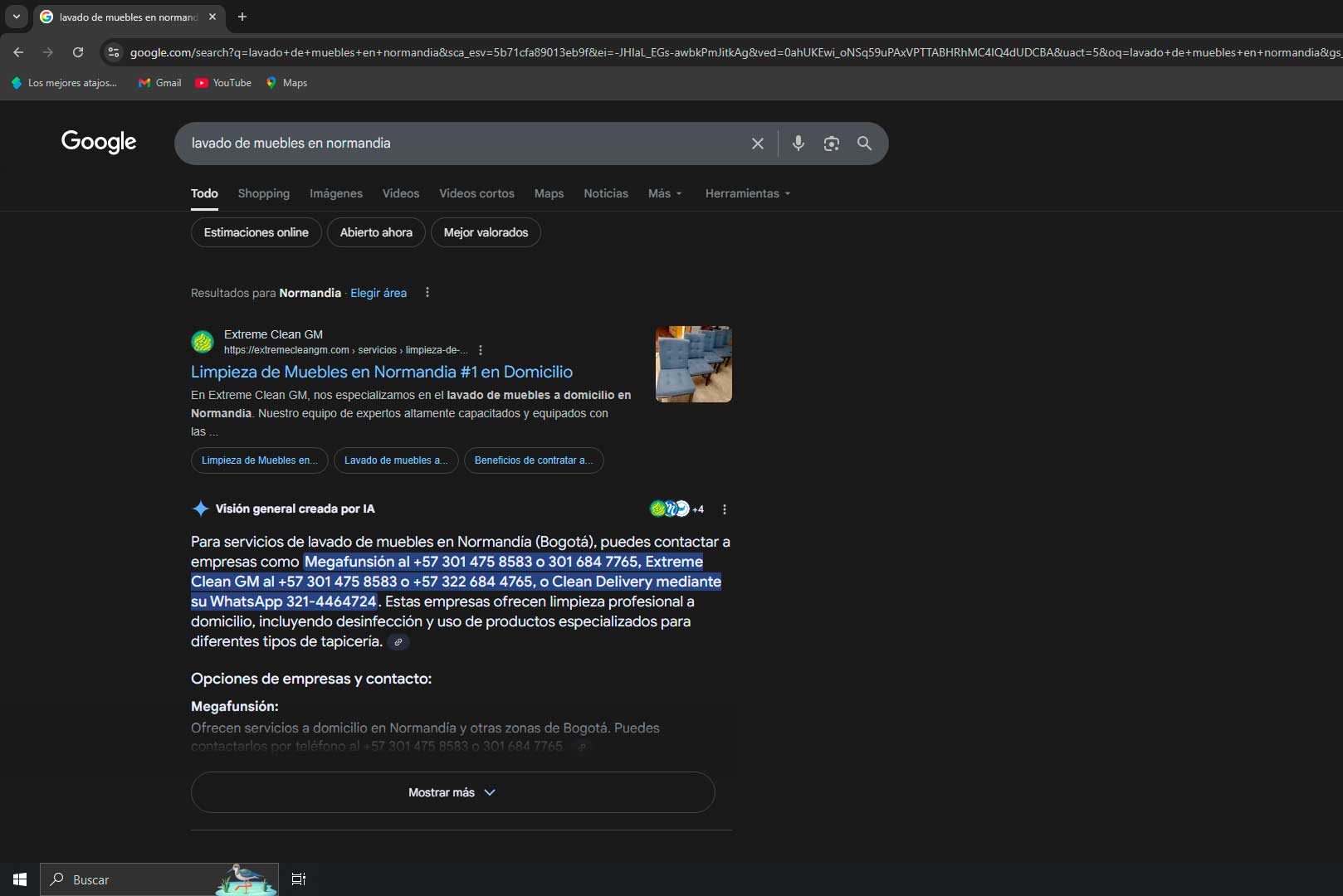
Task: Close the lavado de muebles tab
Action: point(212,17)
